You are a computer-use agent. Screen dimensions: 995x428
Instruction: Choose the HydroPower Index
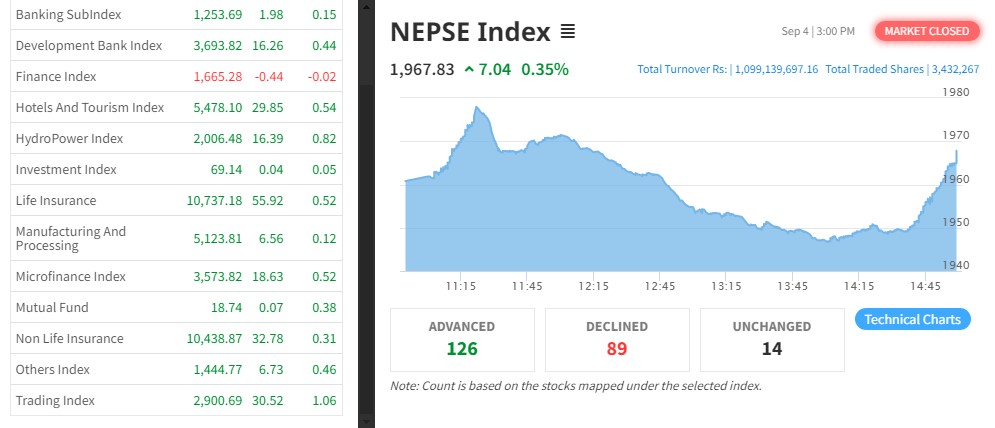pos(69,139)
